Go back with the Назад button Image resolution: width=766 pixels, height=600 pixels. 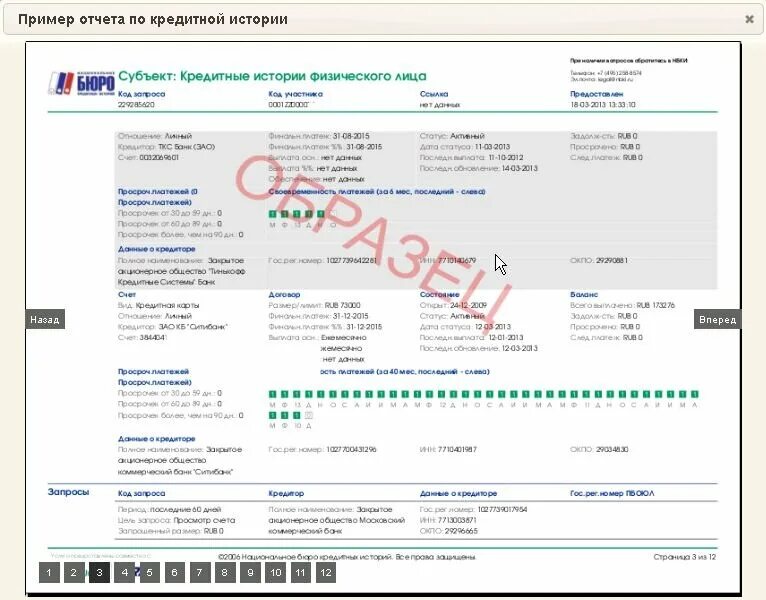click(x=45, y=320)
